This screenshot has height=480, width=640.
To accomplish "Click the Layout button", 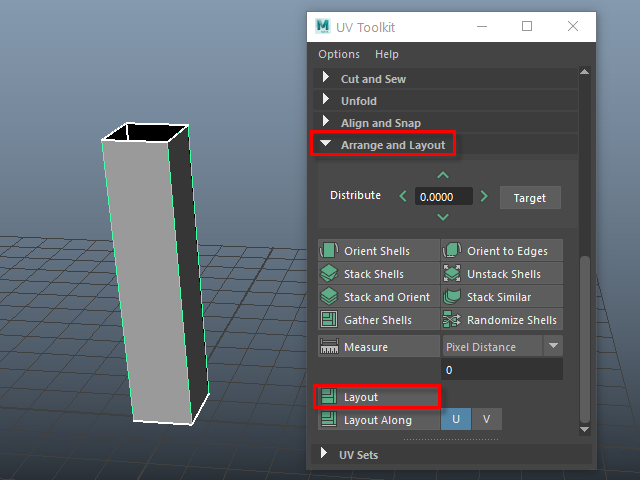I will pos(378,397).
